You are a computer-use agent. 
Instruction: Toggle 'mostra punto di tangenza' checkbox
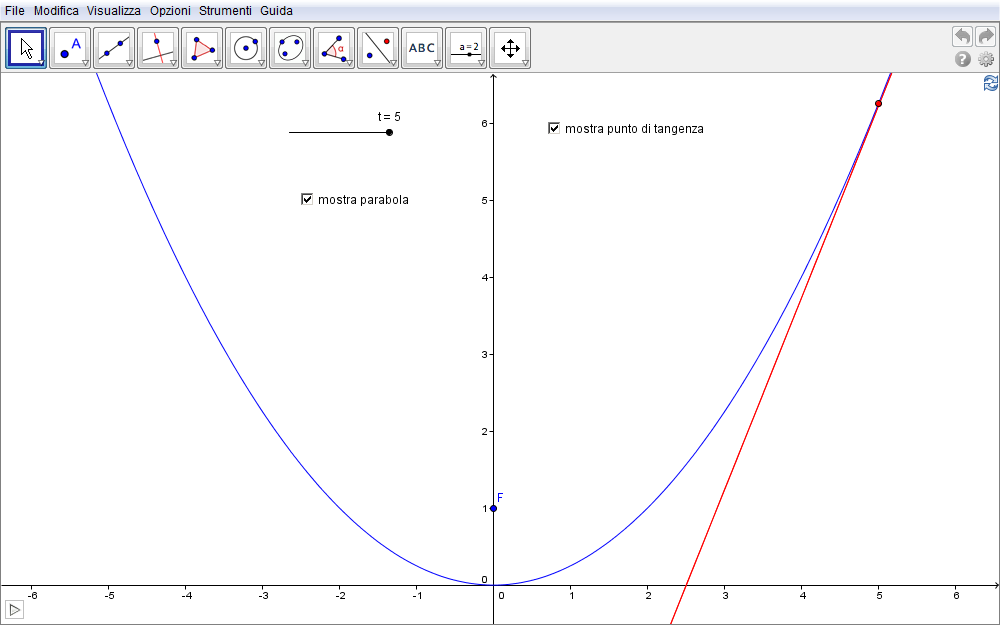coord(554,128)
